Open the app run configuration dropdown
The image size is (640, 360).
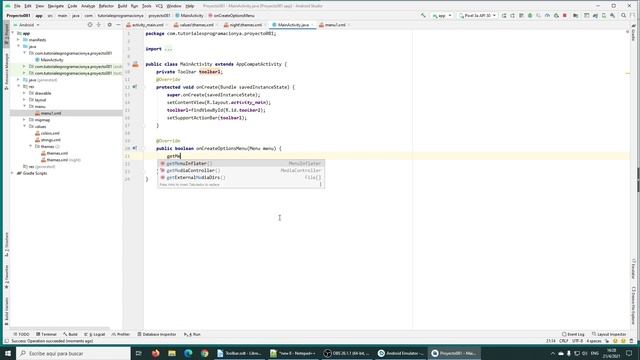coord(442,16)
